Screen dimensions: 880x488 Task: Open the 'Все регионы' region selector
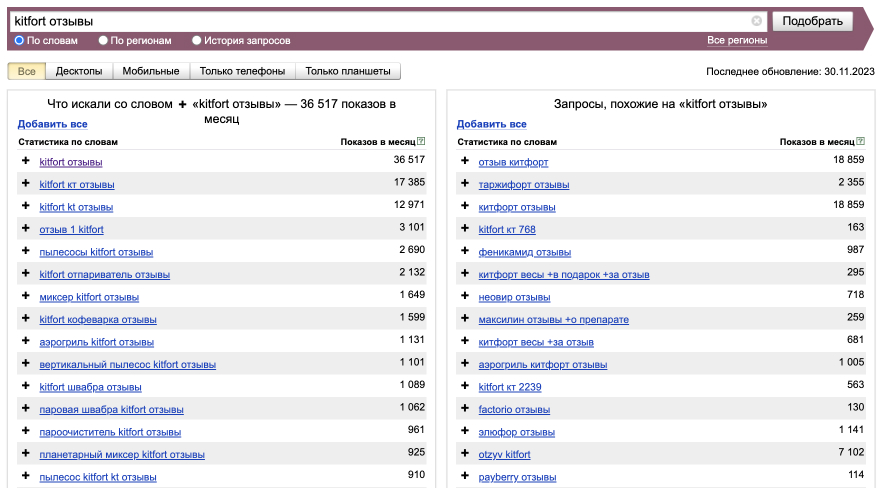pyautogui.click(x=737, y=40)
